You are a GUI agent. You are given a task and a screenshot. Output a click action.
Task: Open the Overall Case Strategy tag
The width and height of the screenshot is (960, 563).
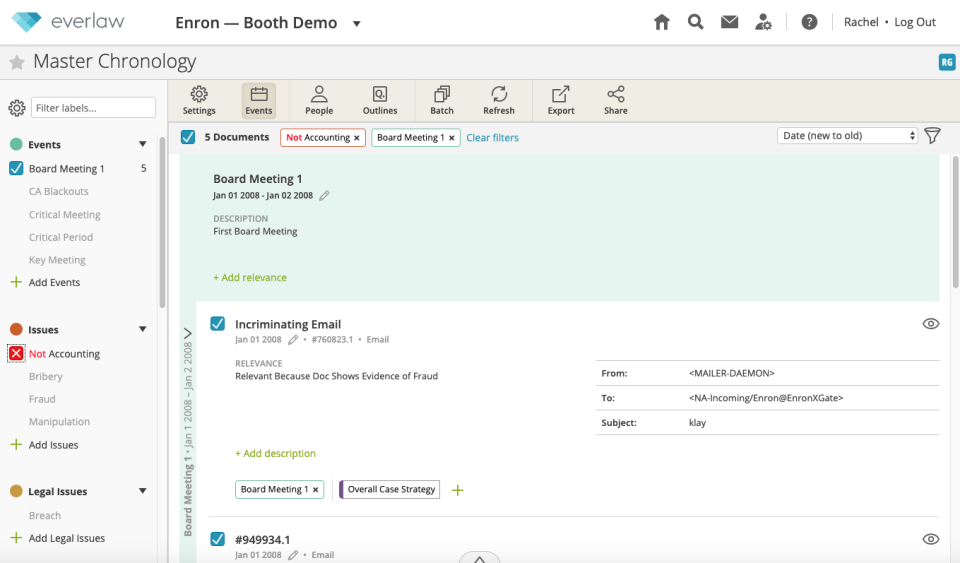click(389, 490)
